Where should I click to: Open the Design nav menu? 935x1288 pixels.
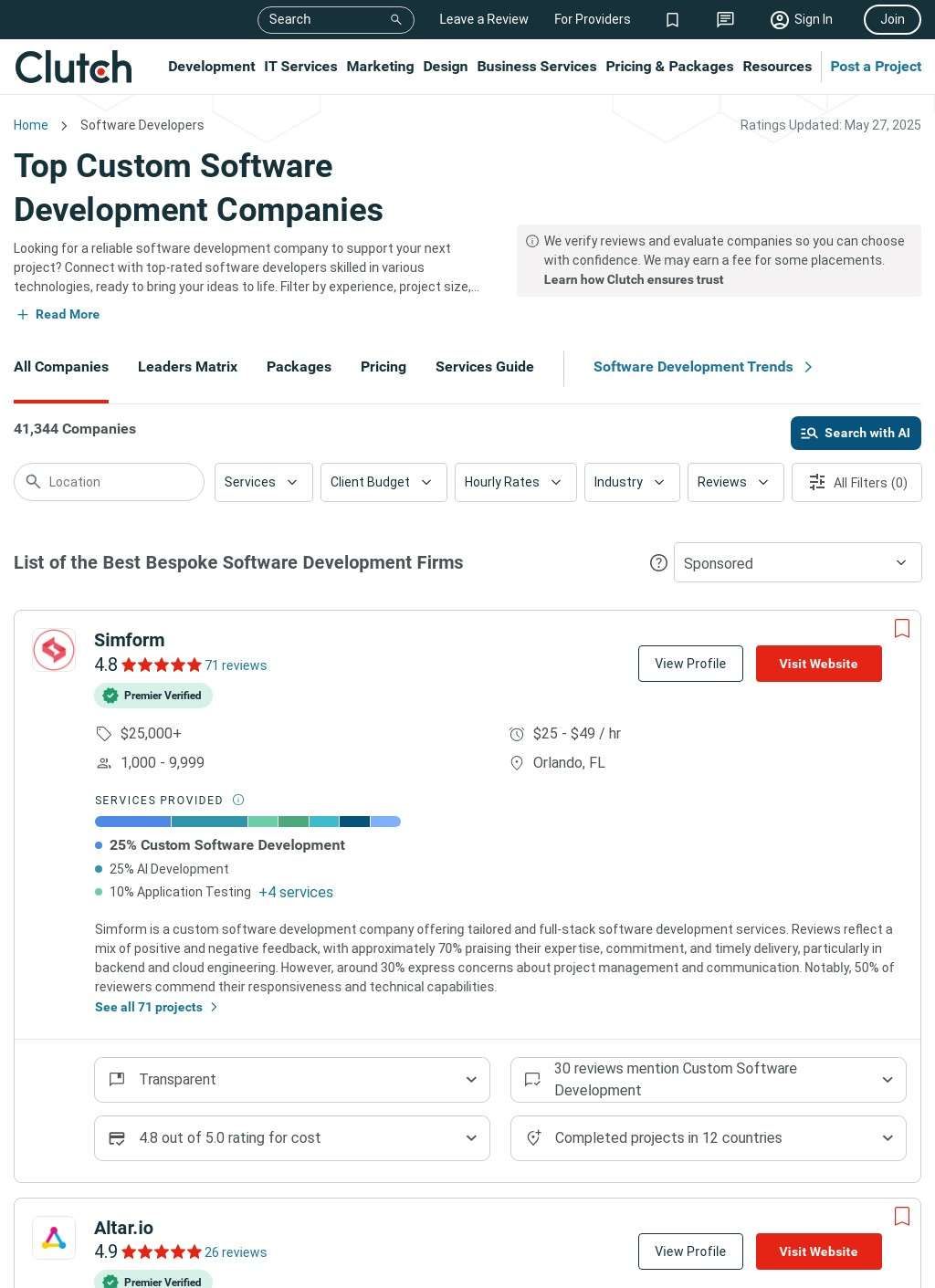click(x=446, y=67)
